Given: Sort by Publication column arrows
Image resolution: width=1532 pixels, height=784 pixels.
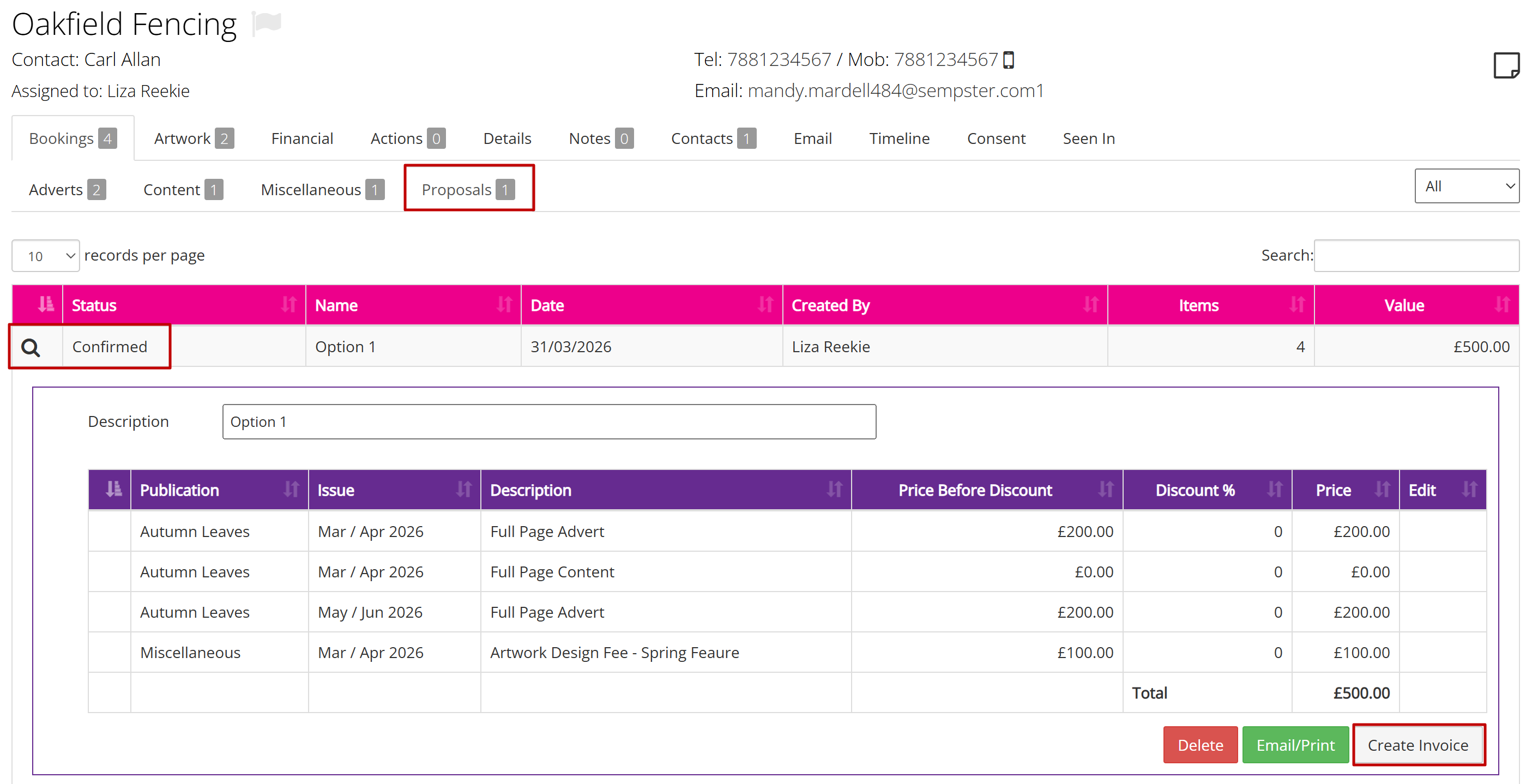Looking at the screenshot, I should tap(292, 490).
